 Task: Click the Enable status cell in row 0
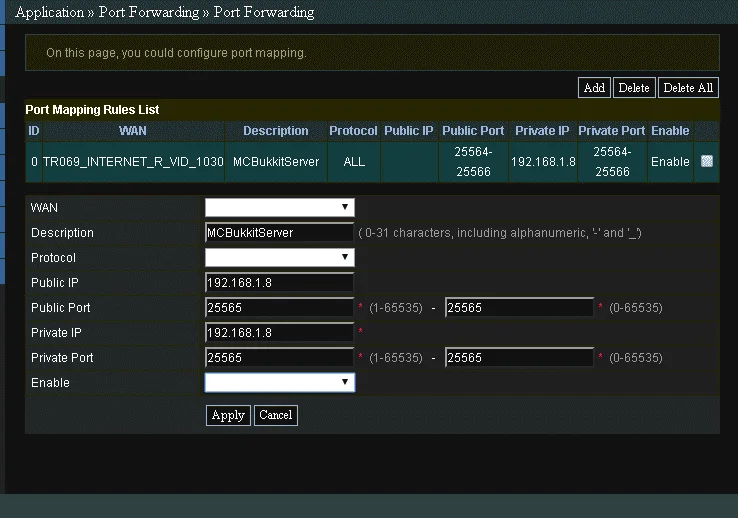(670, 162)
